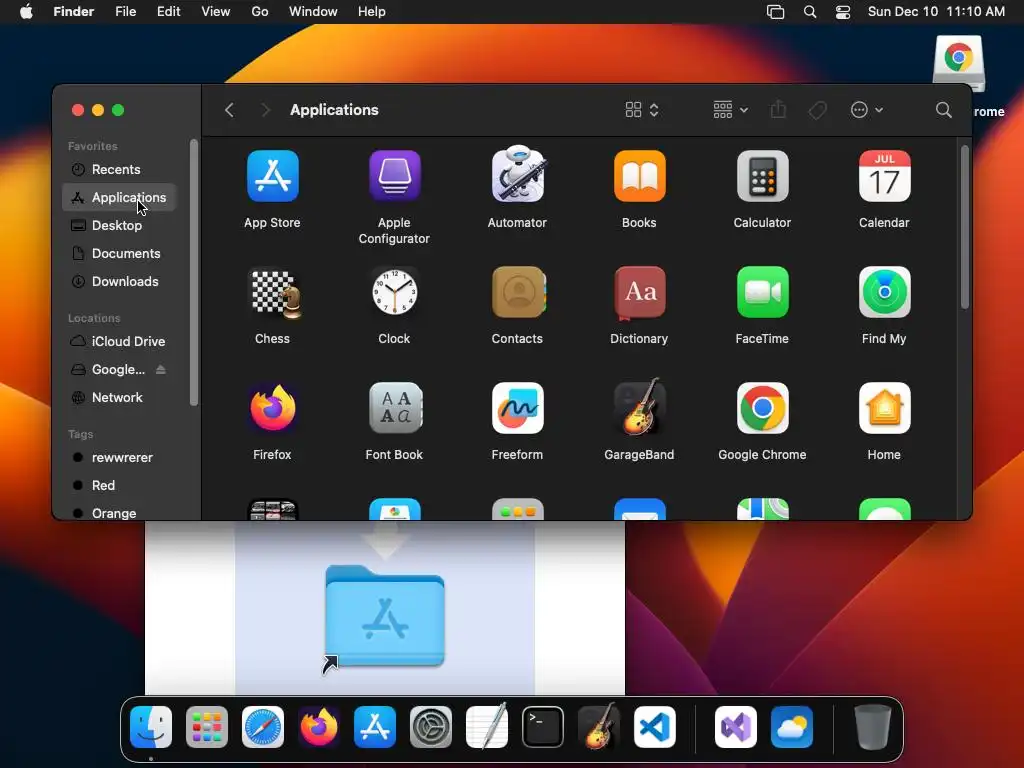Click the Edit Tags toolbar icon
This screenshot has height=768, width=1024.
817,110
